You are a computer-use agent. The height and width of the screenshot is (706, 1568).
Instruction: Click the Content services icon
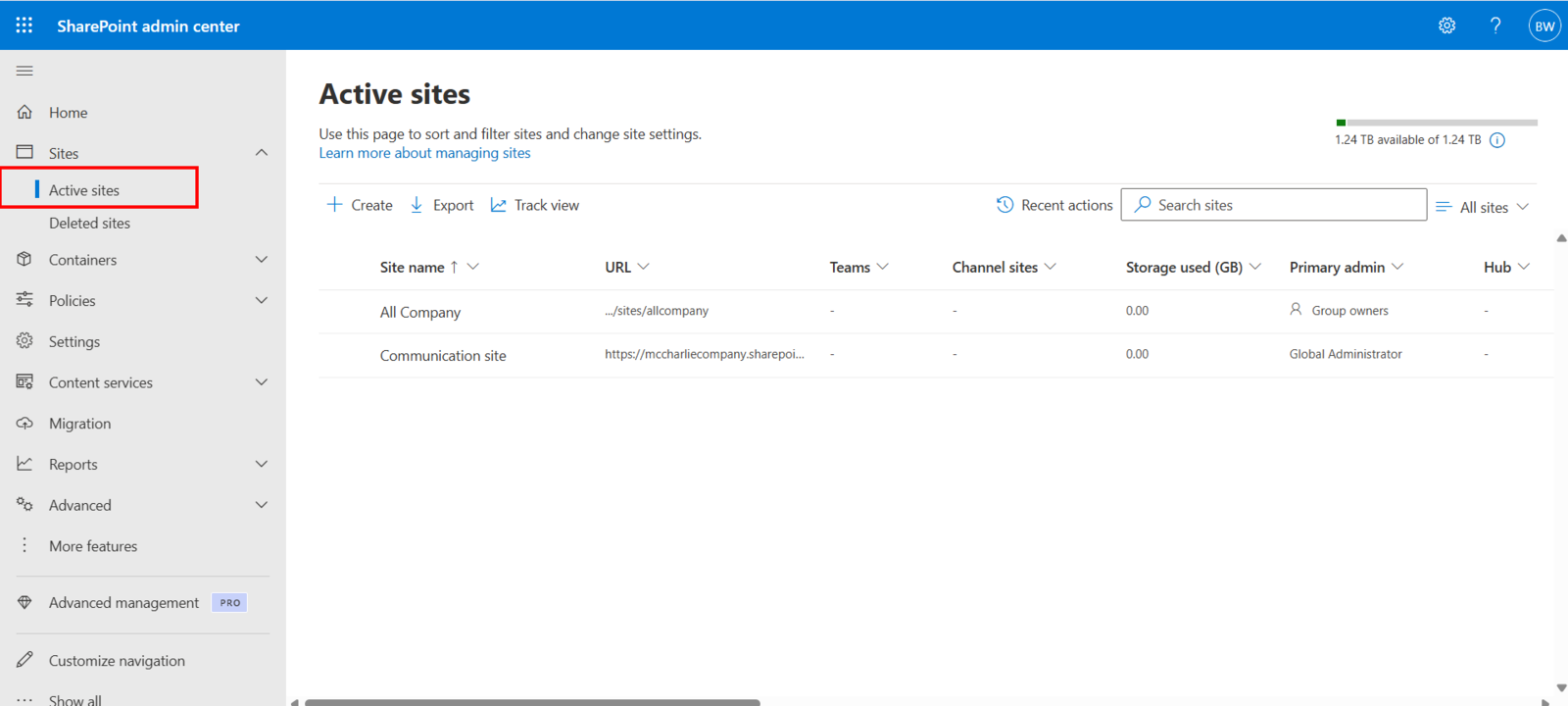24,381
